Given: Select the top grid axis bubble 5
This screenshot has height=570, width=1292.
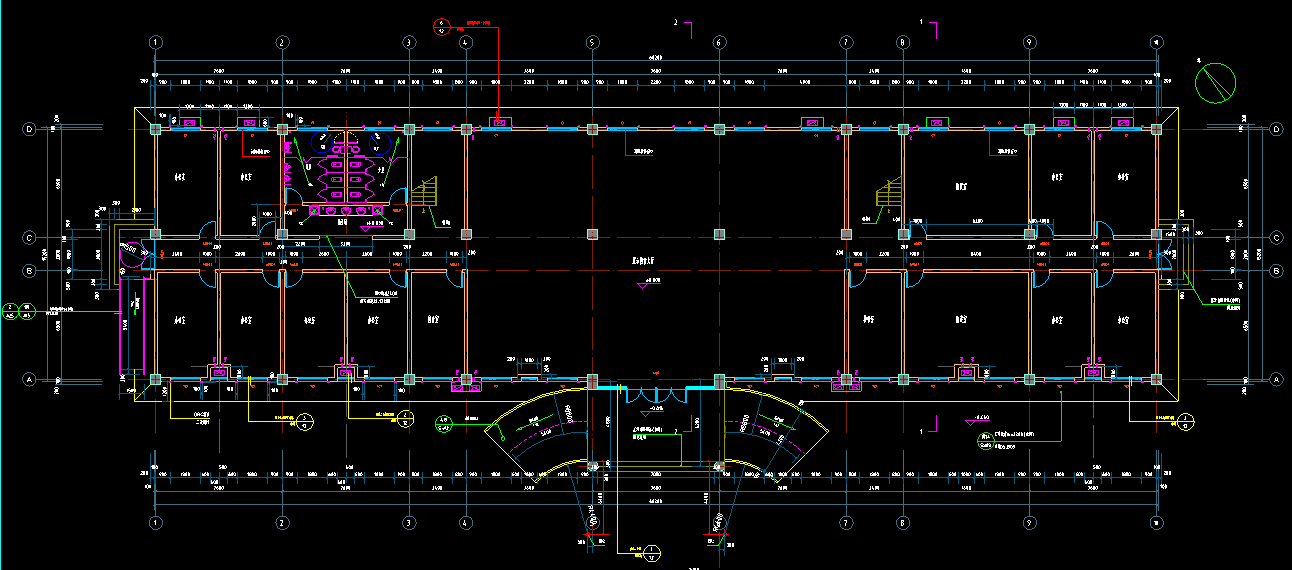Looking at the screenshot, I should (x=592, y=42).
